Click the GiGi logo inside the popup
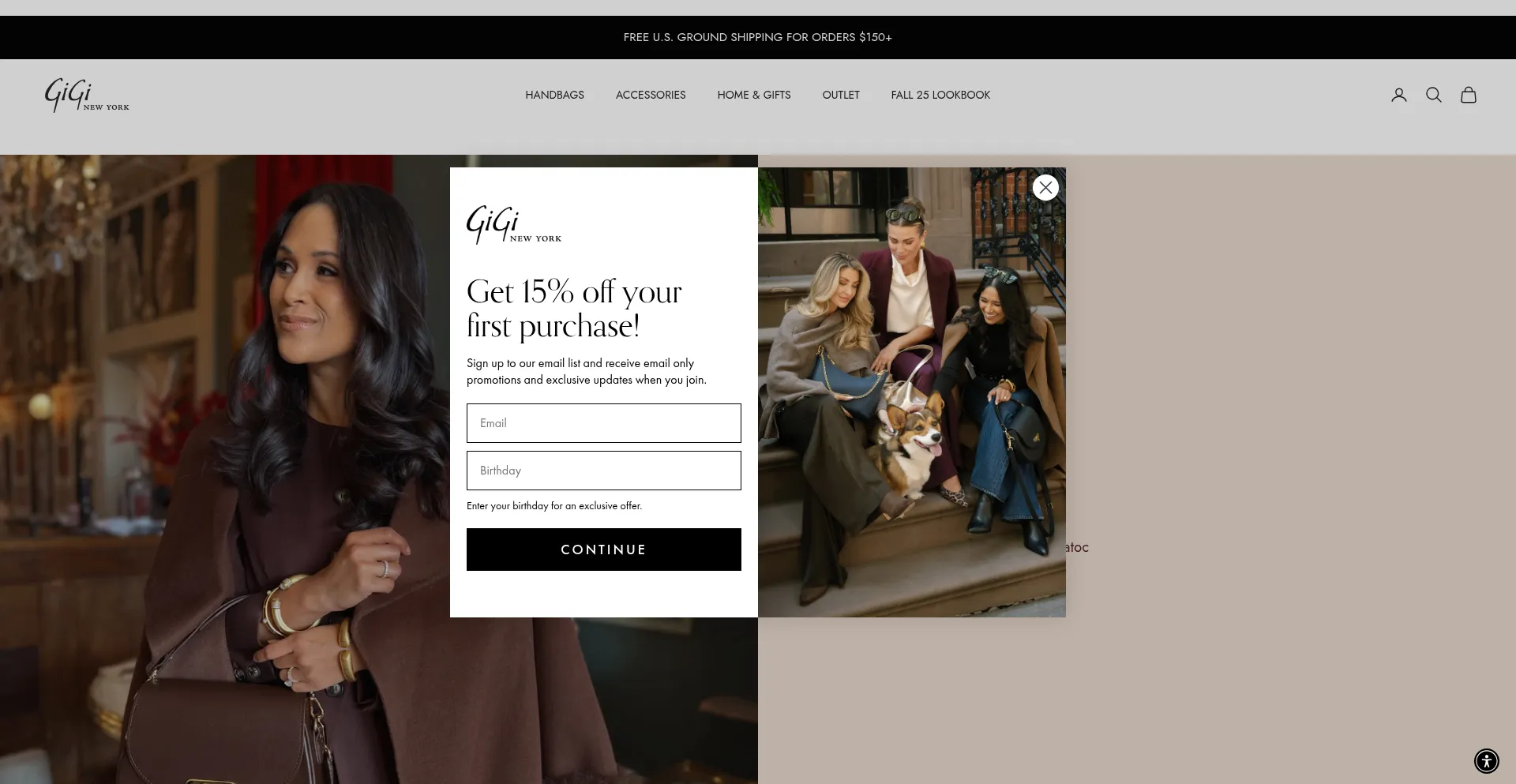 click(514, 224)
